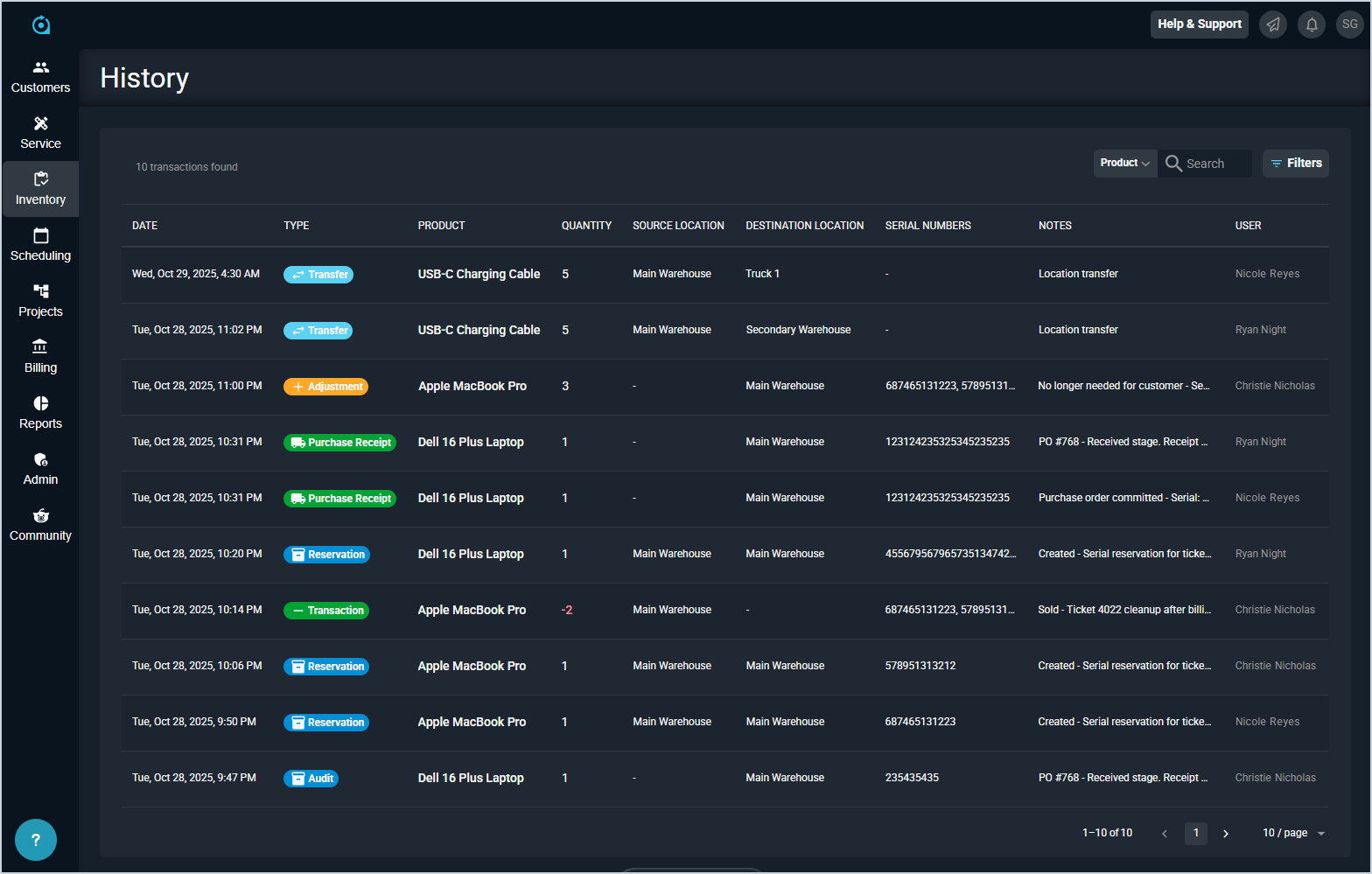This screenshot has width=1372, height=874.
Task: Open the SG user avatar menu
Action: pyautogui.click(x=1349, y=24)
